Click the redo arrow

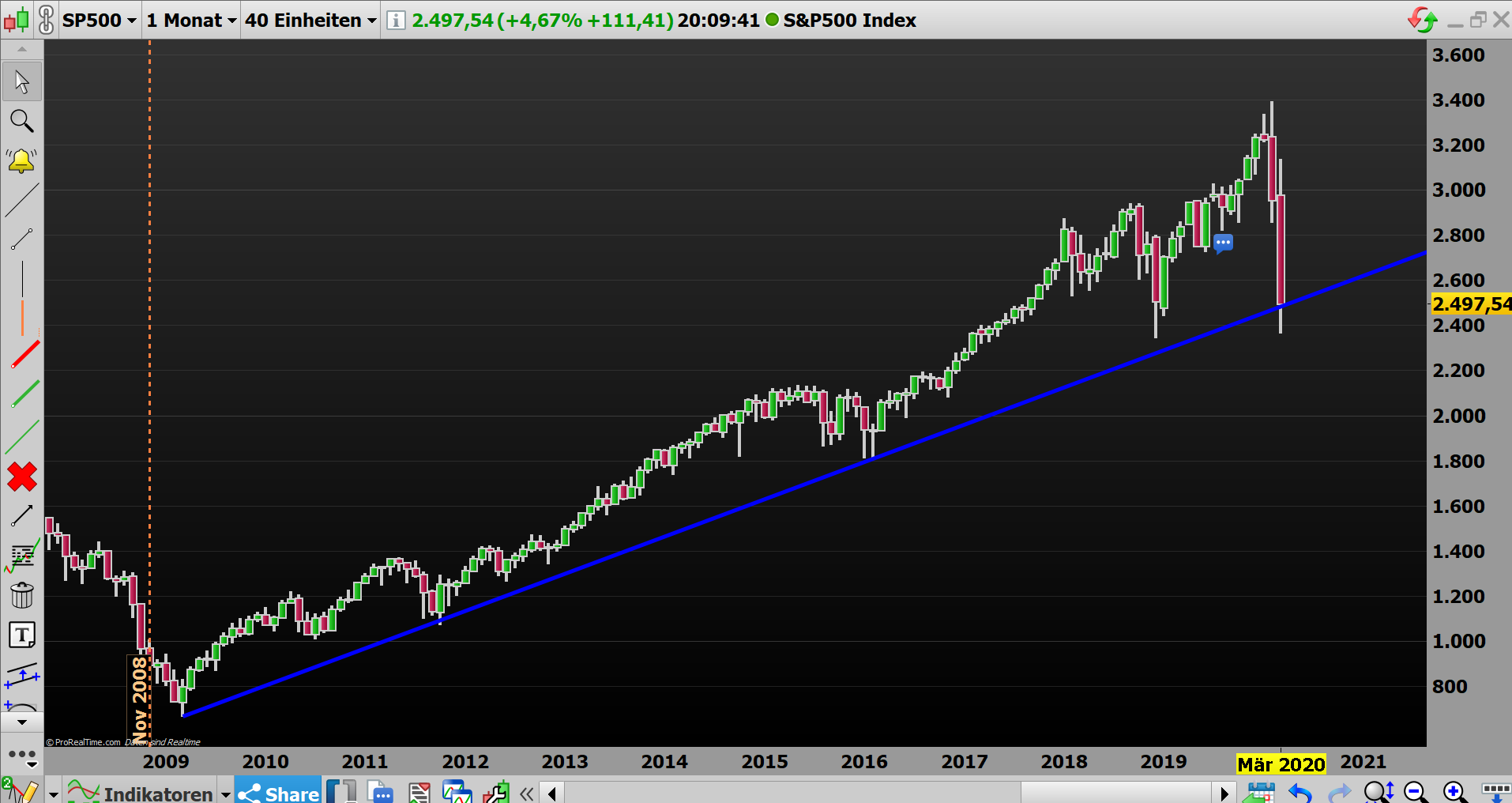(1340, 792)
